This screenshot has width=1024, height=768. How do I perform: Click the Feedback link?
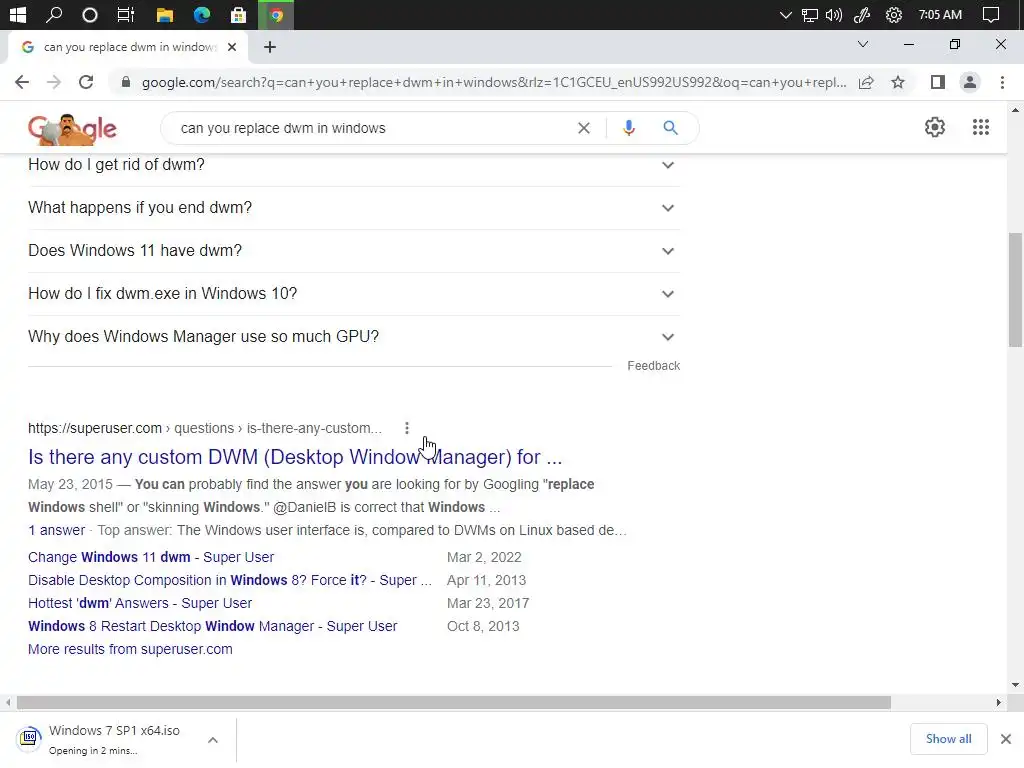click(654, 366)
